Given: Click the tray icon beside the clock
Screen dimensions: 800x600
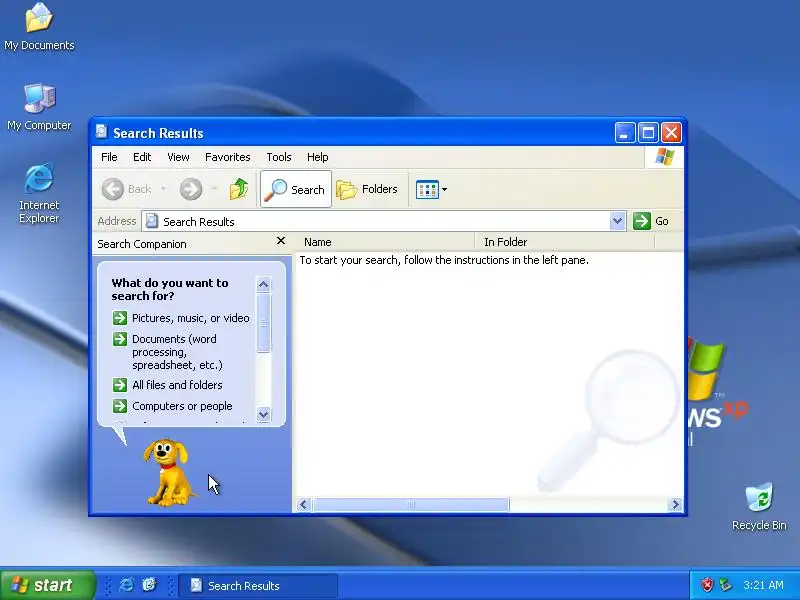Looking at the screenshot, I should click(x=725, y=585).
